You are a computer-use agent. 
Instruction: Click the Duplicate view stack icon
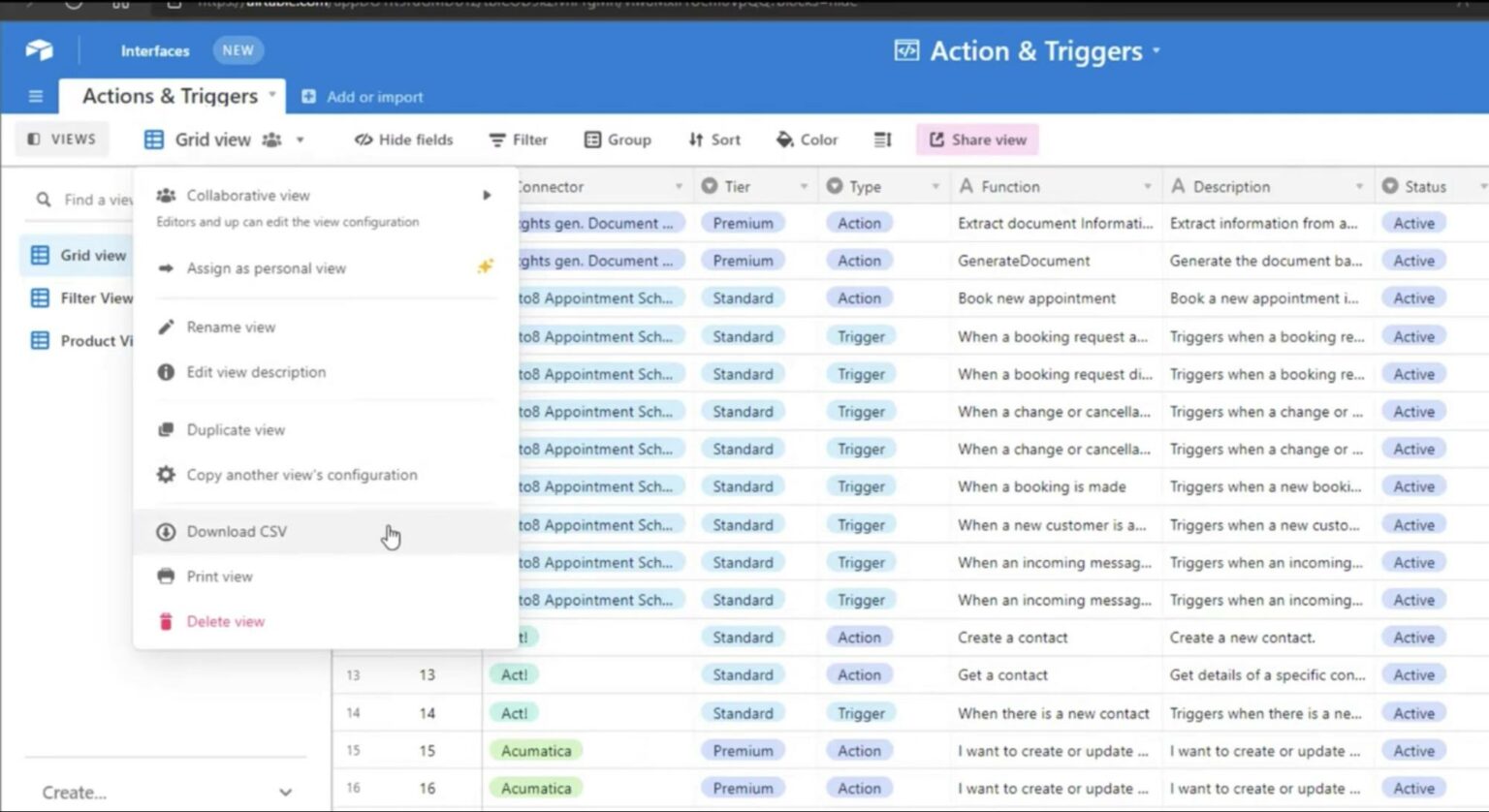tap(165, 429)
